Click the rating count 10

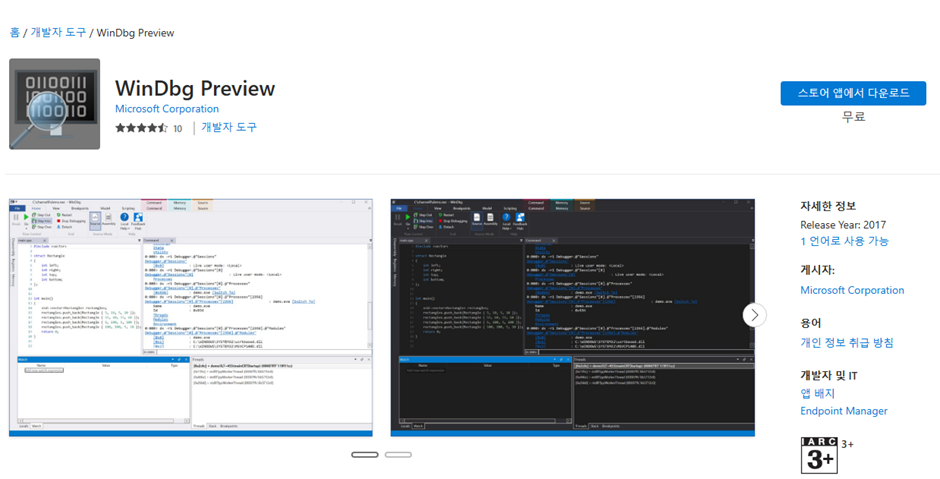177,128
